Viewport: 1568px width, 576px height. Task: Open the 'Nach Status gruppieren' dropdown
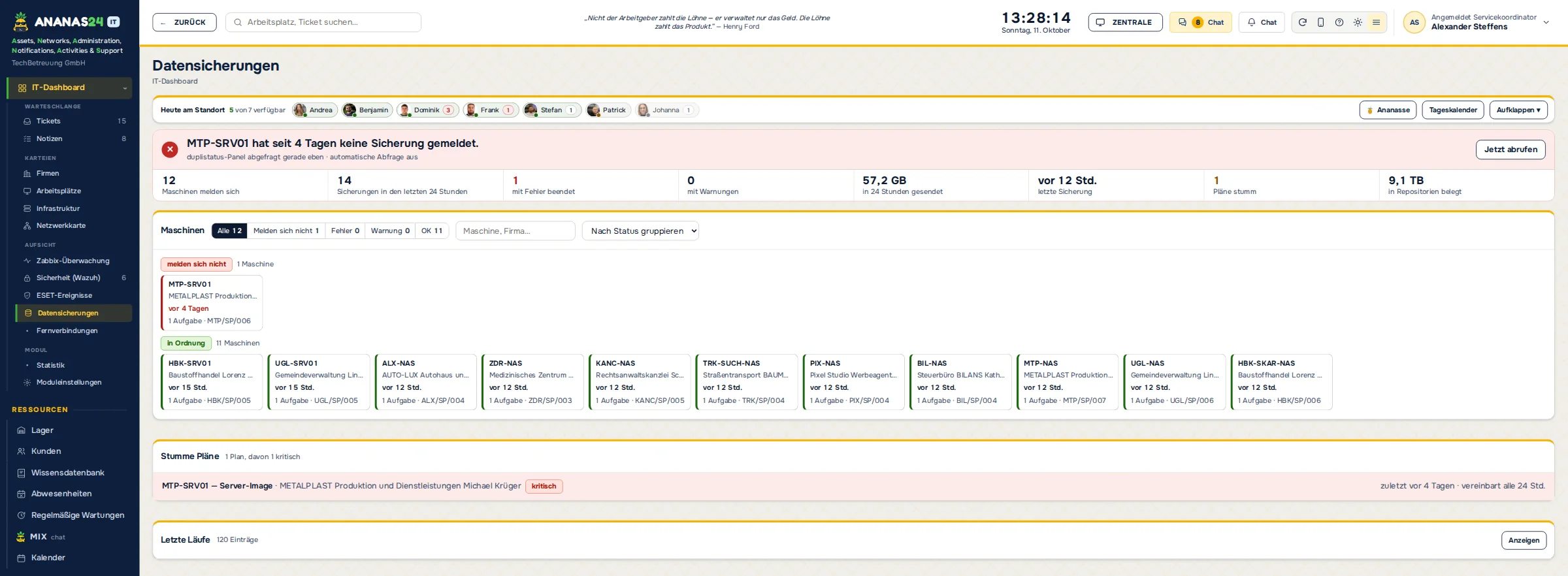point(640,231)
